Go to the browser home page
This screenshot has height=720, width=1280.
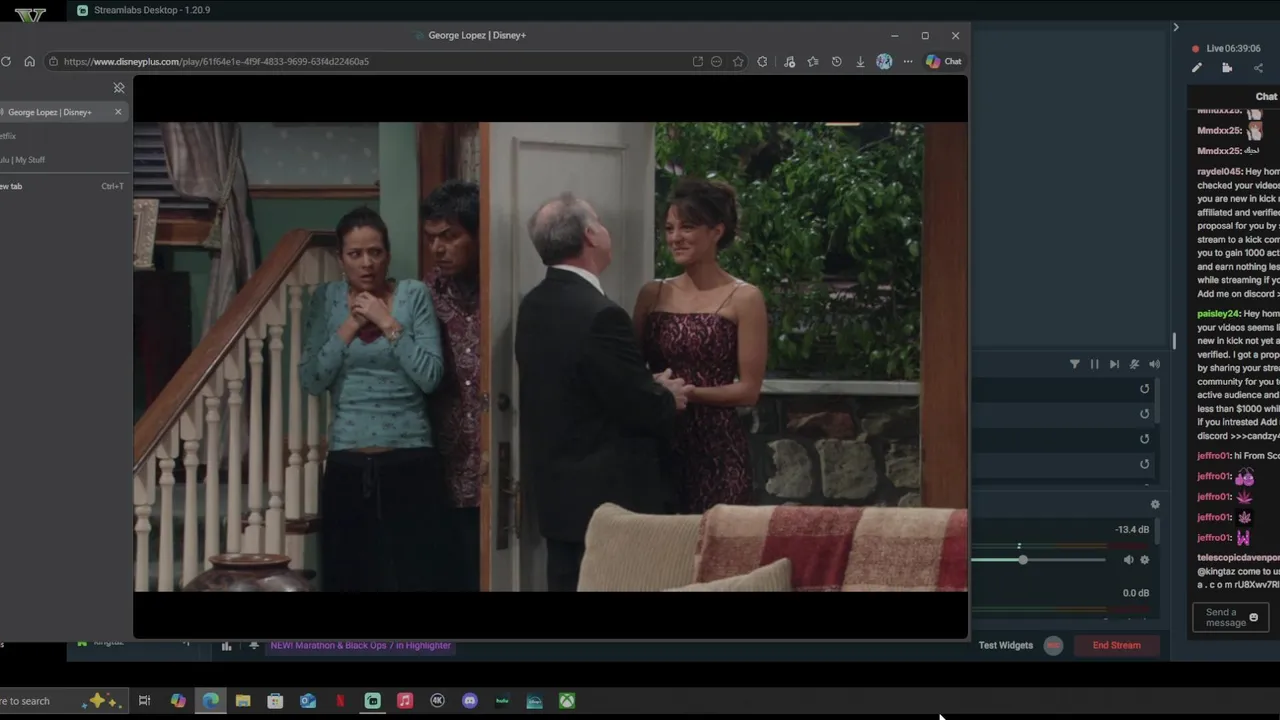pos(30,61)
